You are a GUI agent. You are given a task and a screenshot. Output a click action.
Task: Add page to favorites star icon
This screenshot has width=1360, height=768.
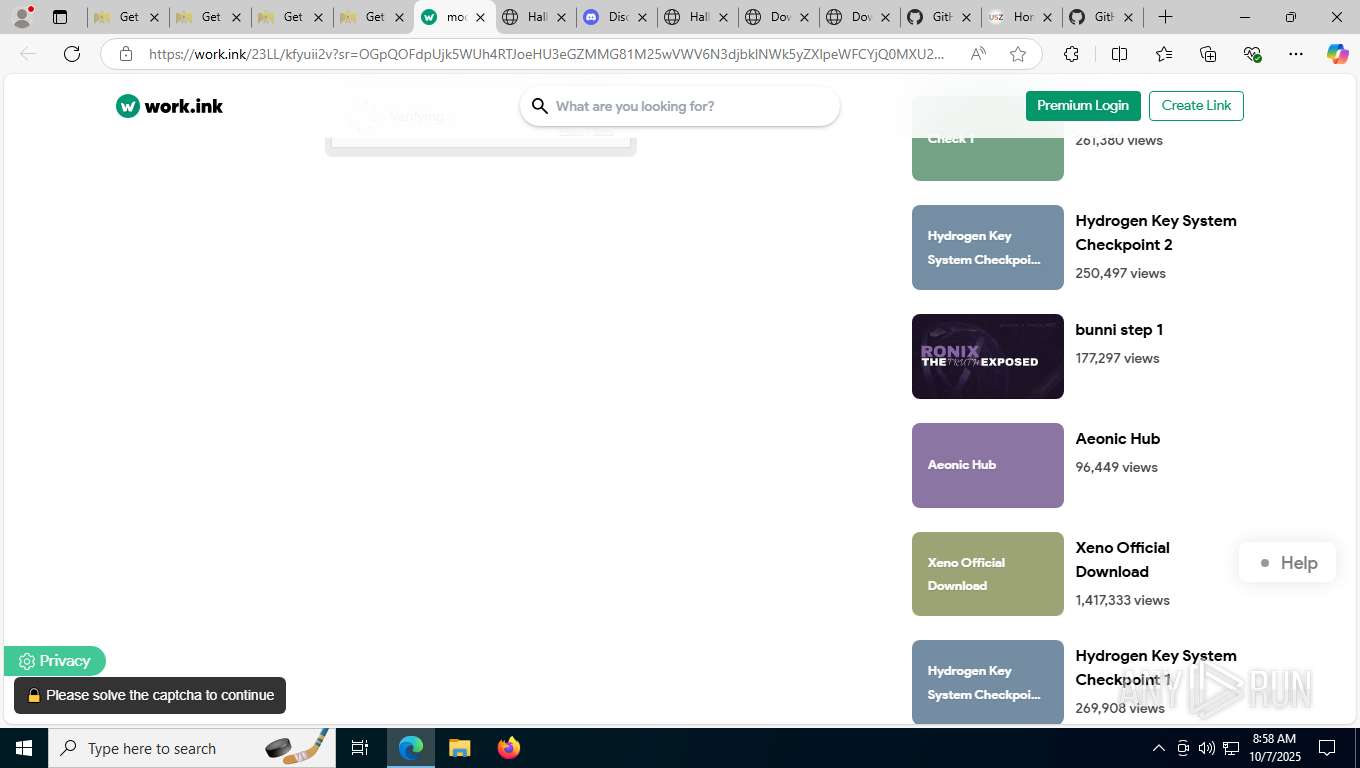pos(1018,54)
